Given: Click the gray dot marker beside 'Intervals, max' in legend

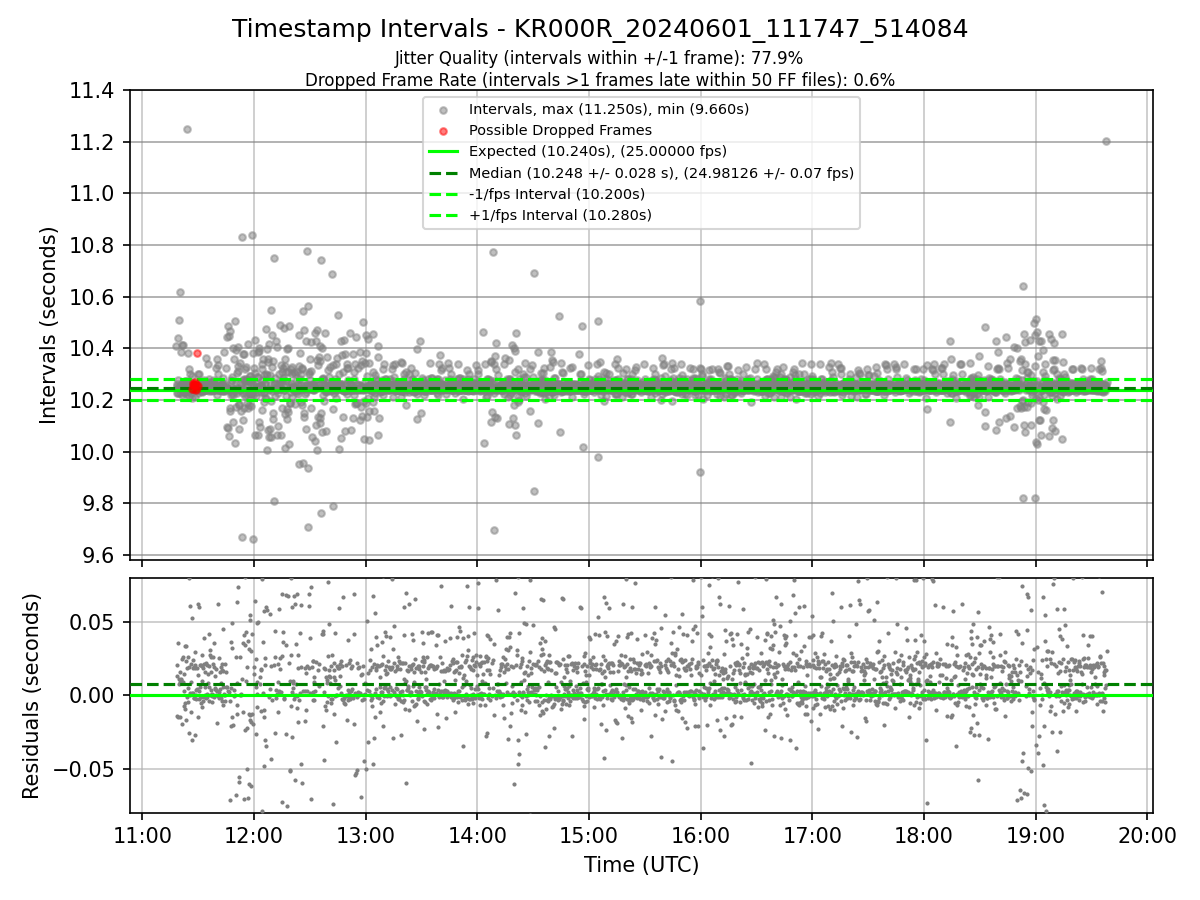Looking at the screenshot, I should pyautogui.click(x=444, y=109).
